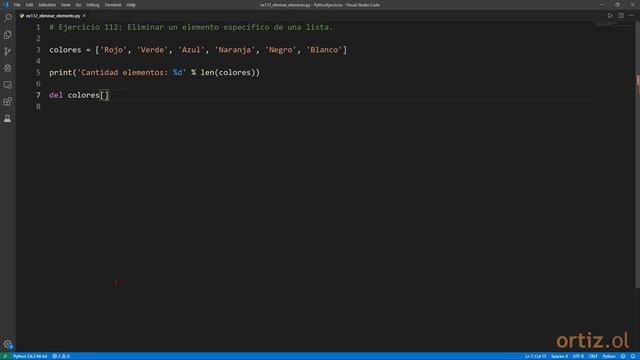Screen dimensions: 640x360
Task: Click the del keyword on line 7
Action: (56, 95)
